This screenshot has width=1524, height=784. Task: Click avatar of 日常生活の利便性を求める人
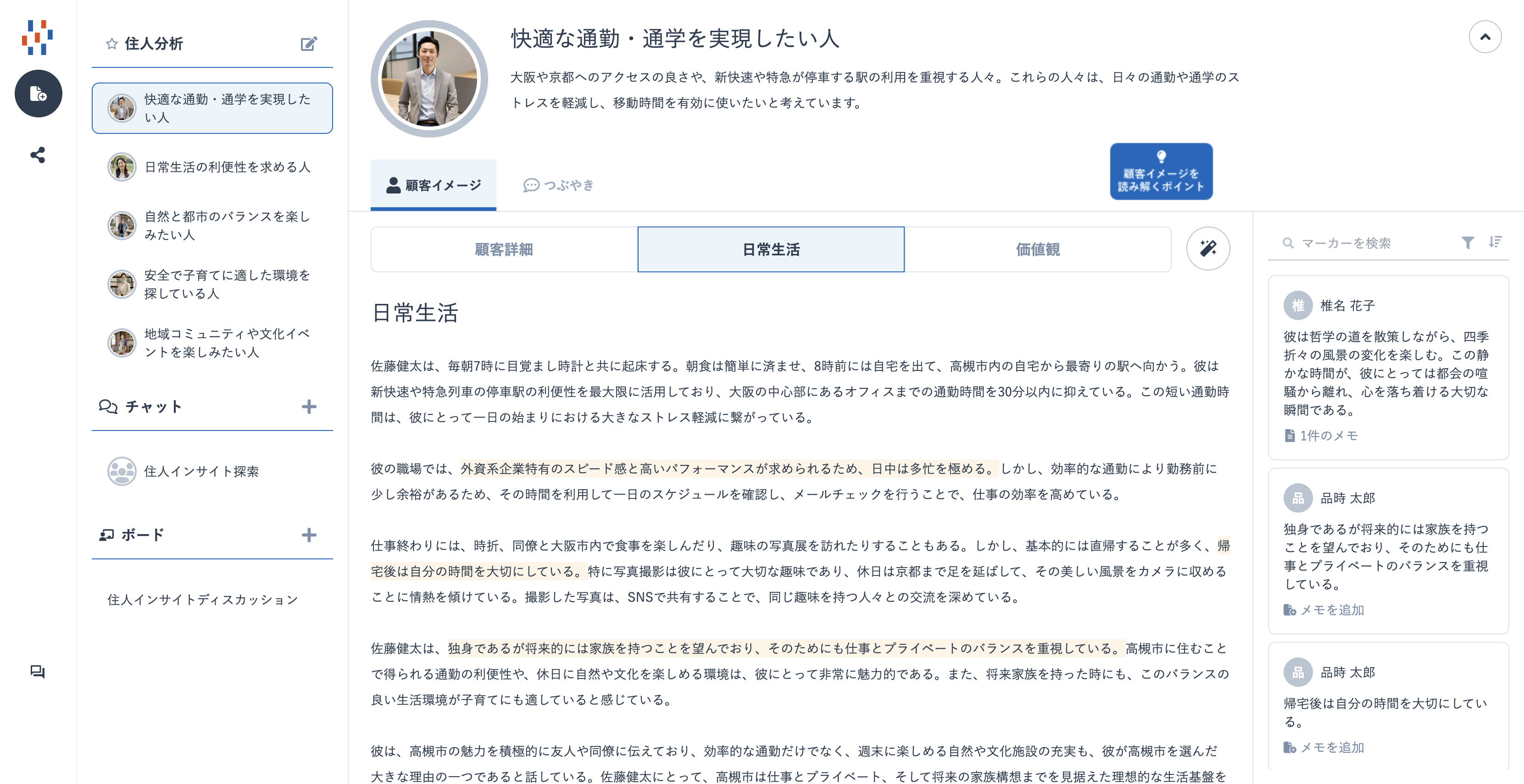pos(122,167)
